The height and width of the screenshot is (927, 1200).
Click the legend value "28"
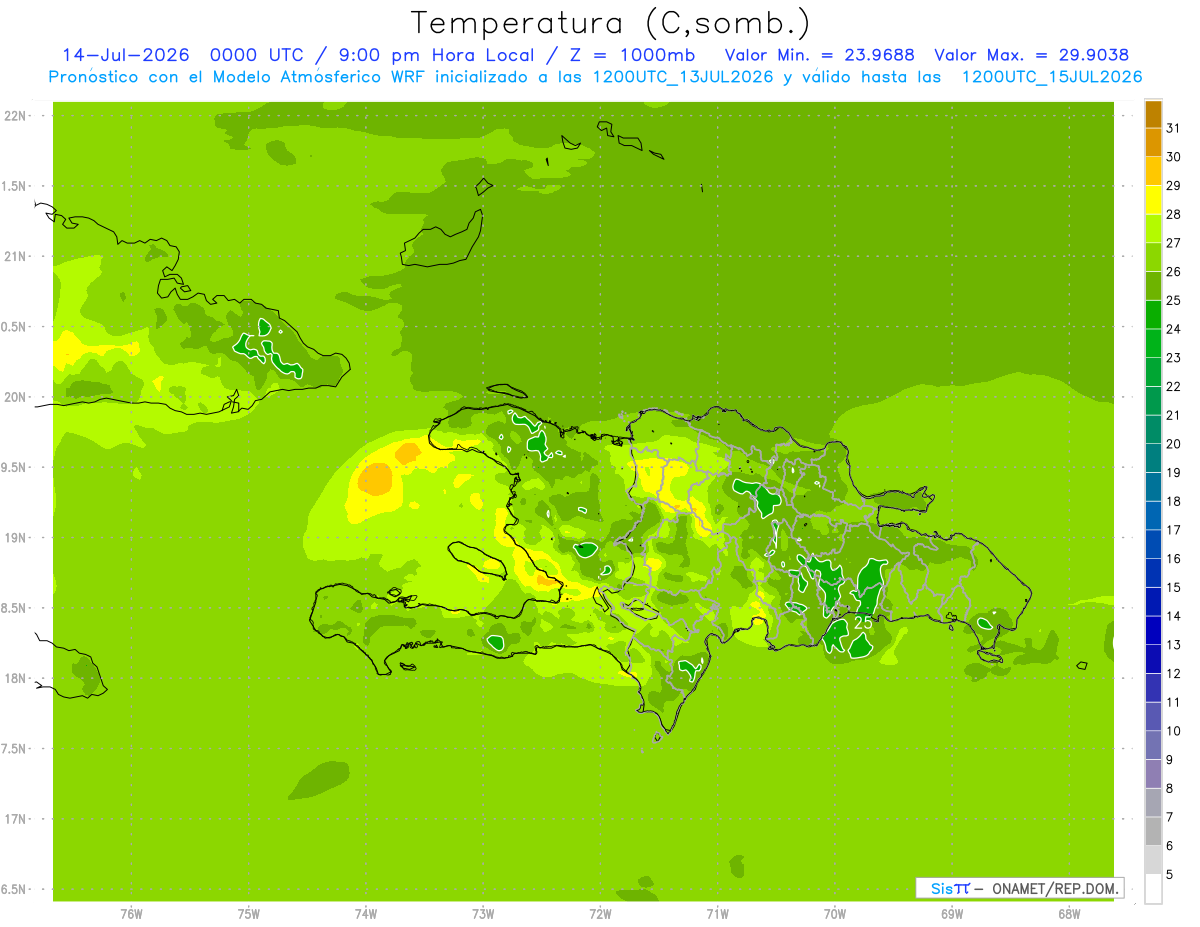coord(1174,214)
